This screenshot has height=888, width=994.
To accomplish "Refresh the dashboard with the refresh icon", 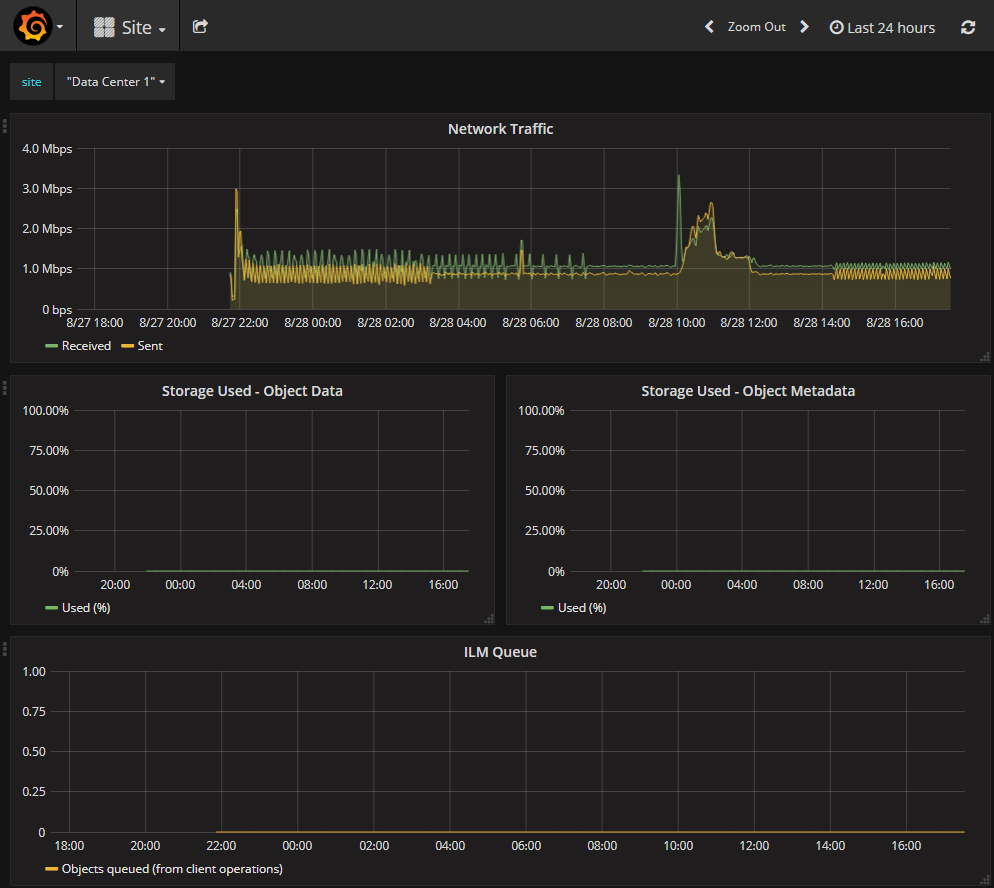I will (x=967, y=27).
